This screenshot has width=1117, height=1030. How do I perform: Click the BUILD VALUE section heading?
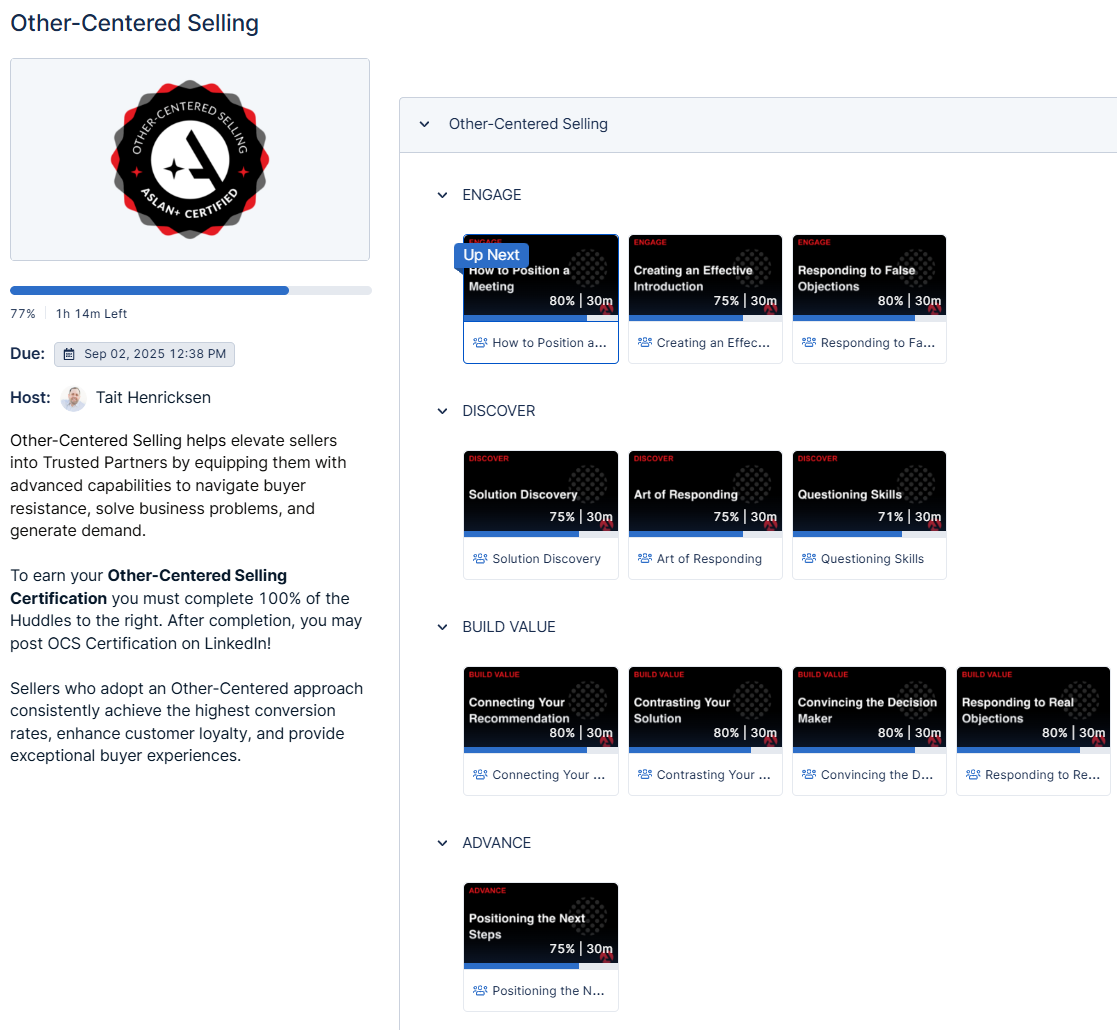pyautogui.click(x=509, y=627)
